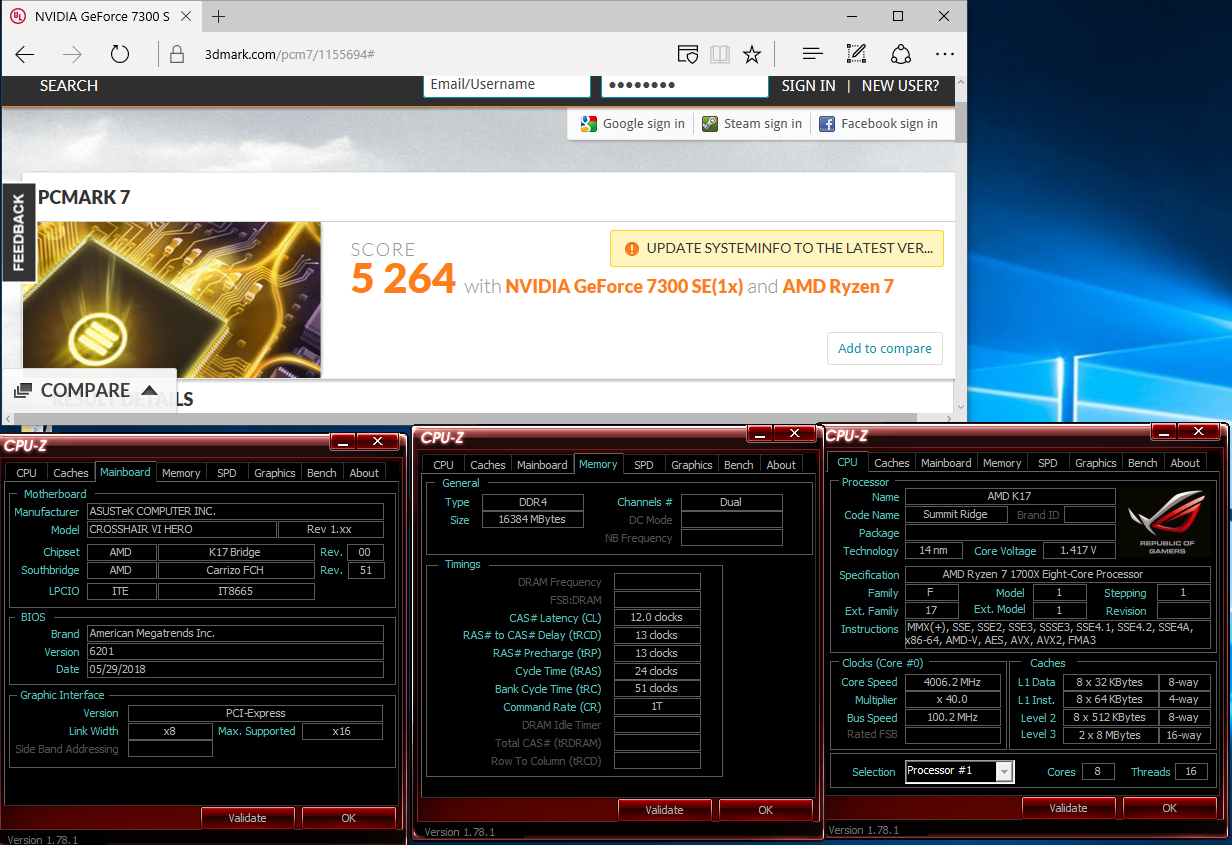Click Validate in Memory CPU-Z window
The width and height of the screenshot is (1232, 845).
point(665,810)
